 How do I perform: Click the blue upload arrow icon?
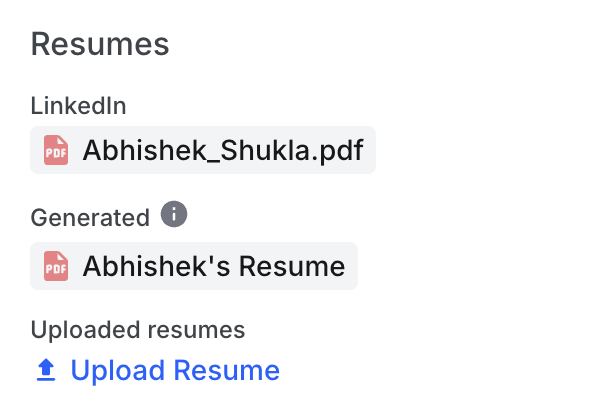click(46, 370)
